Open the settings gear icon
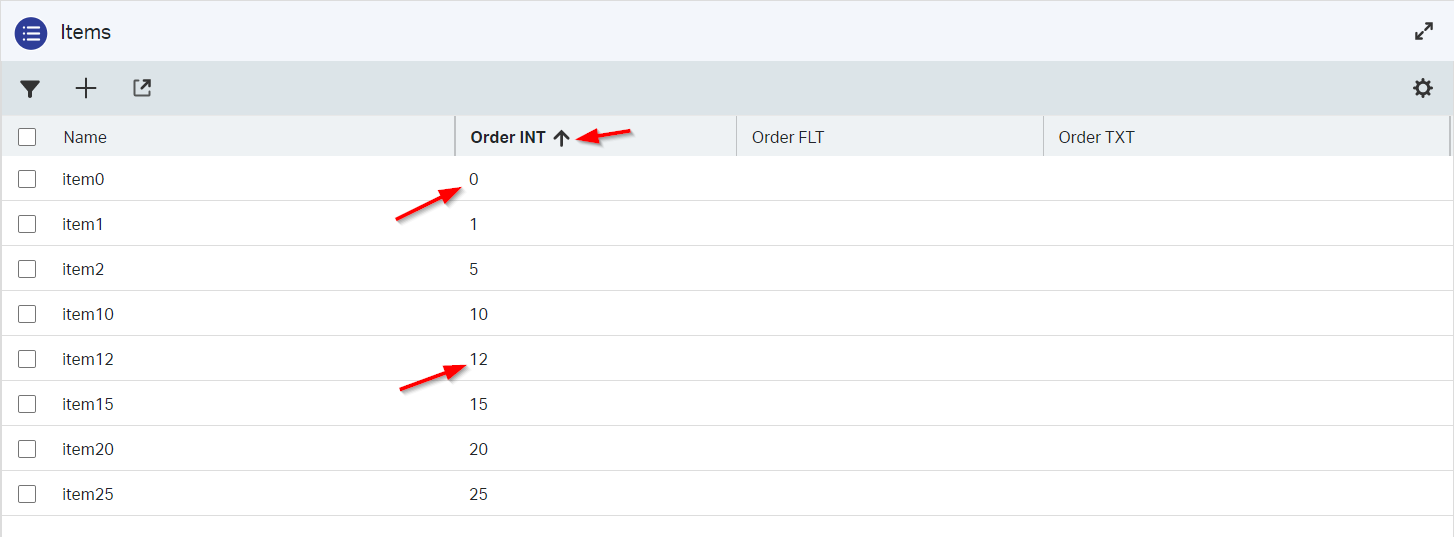This screenshot has height=537, width=1454. [x=1422, y=89]
